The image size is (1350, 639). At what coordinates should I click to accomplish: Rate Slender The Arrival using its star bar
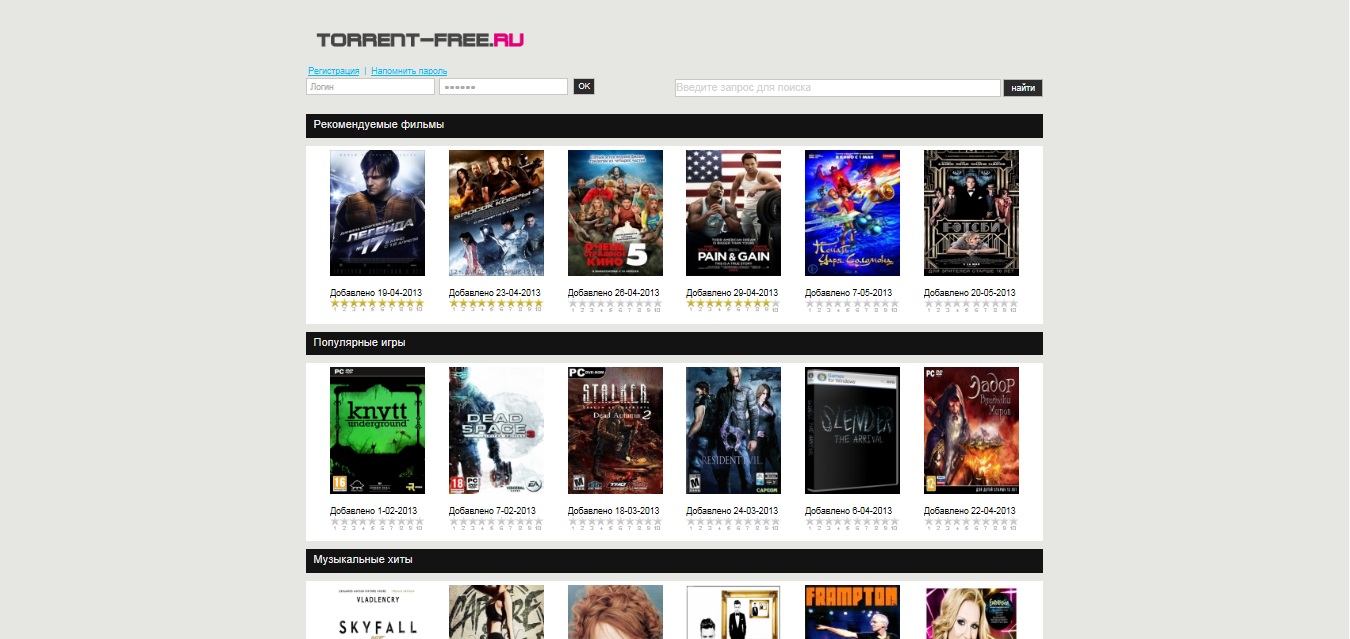pos(852,522)
